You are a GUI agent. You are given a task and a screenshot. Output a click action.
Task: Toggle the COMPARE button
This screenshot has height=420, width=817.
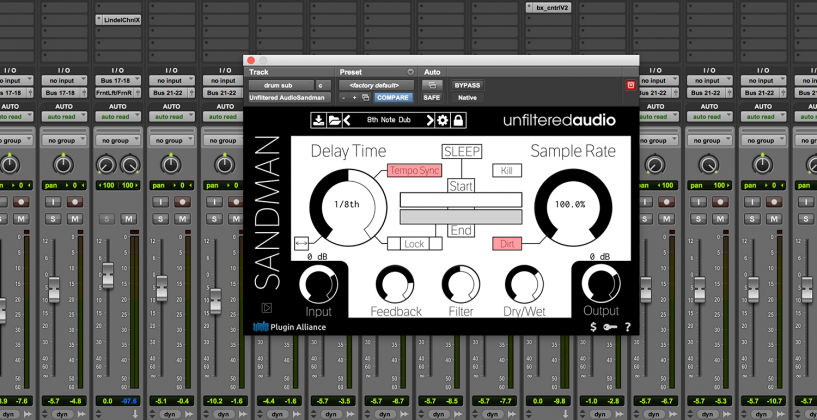pos(393,97)
